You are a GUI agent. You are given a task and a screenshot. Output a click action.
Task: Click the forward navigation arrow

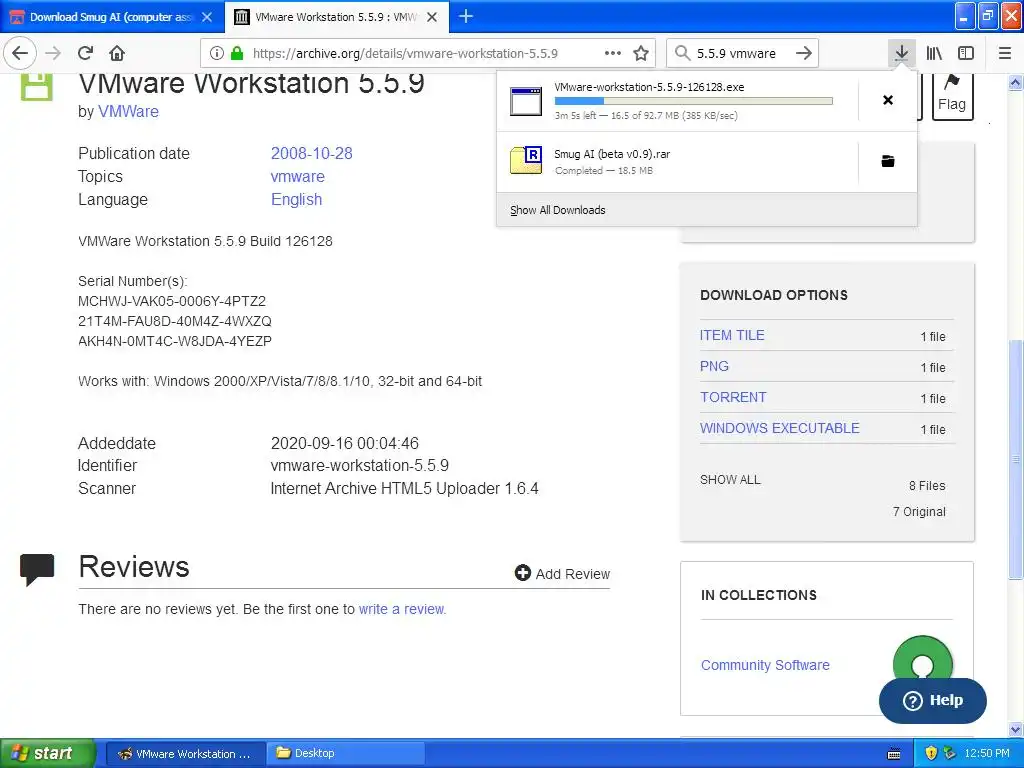(54, 53)
